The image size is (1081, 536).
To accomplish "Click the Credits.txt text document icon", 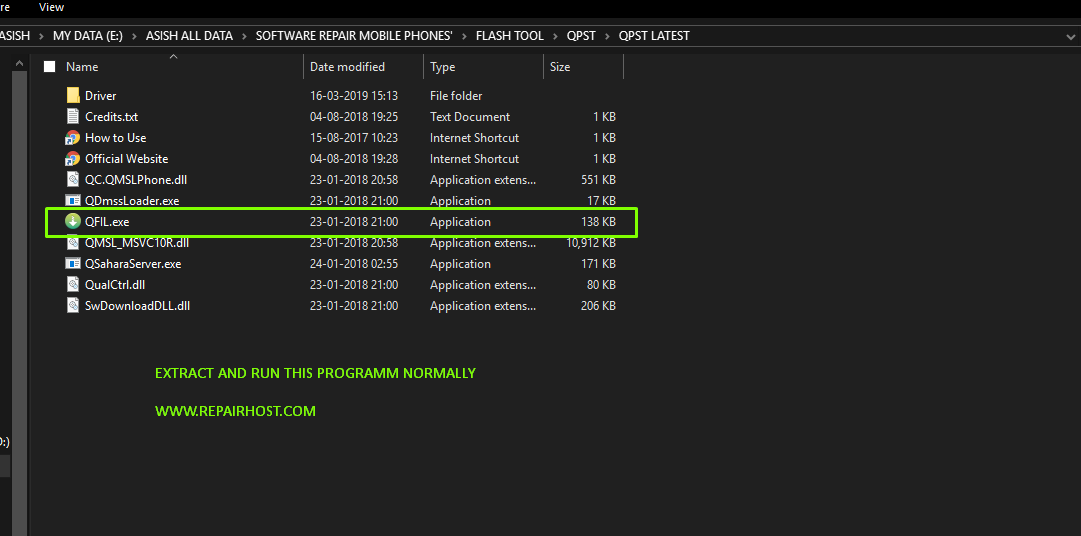I will click(73, 117).
